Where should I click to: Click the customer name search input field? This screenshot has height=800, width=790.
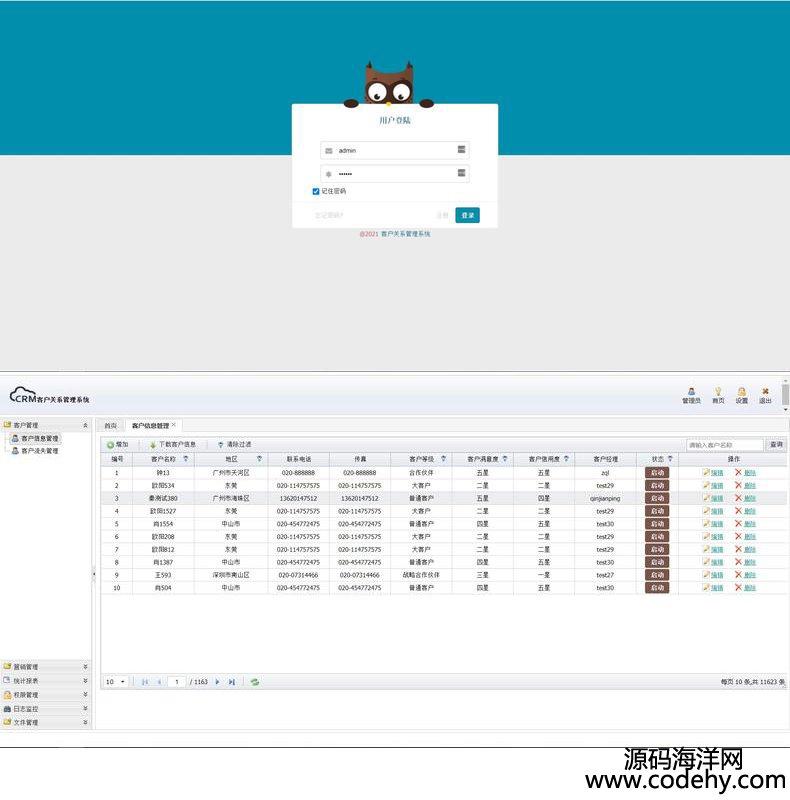coord(723,445)
